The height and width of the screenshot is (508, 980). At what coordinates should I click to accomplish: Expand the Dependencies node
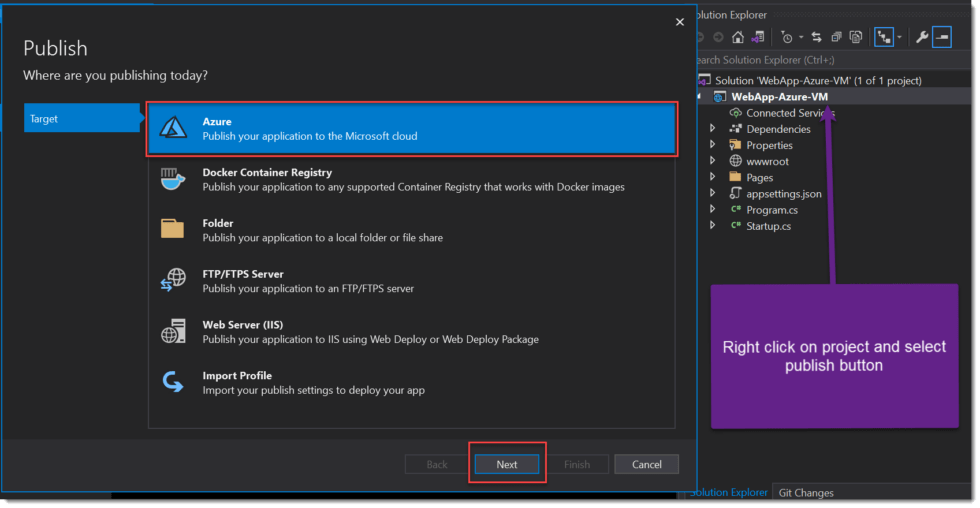tap(712, 129)
